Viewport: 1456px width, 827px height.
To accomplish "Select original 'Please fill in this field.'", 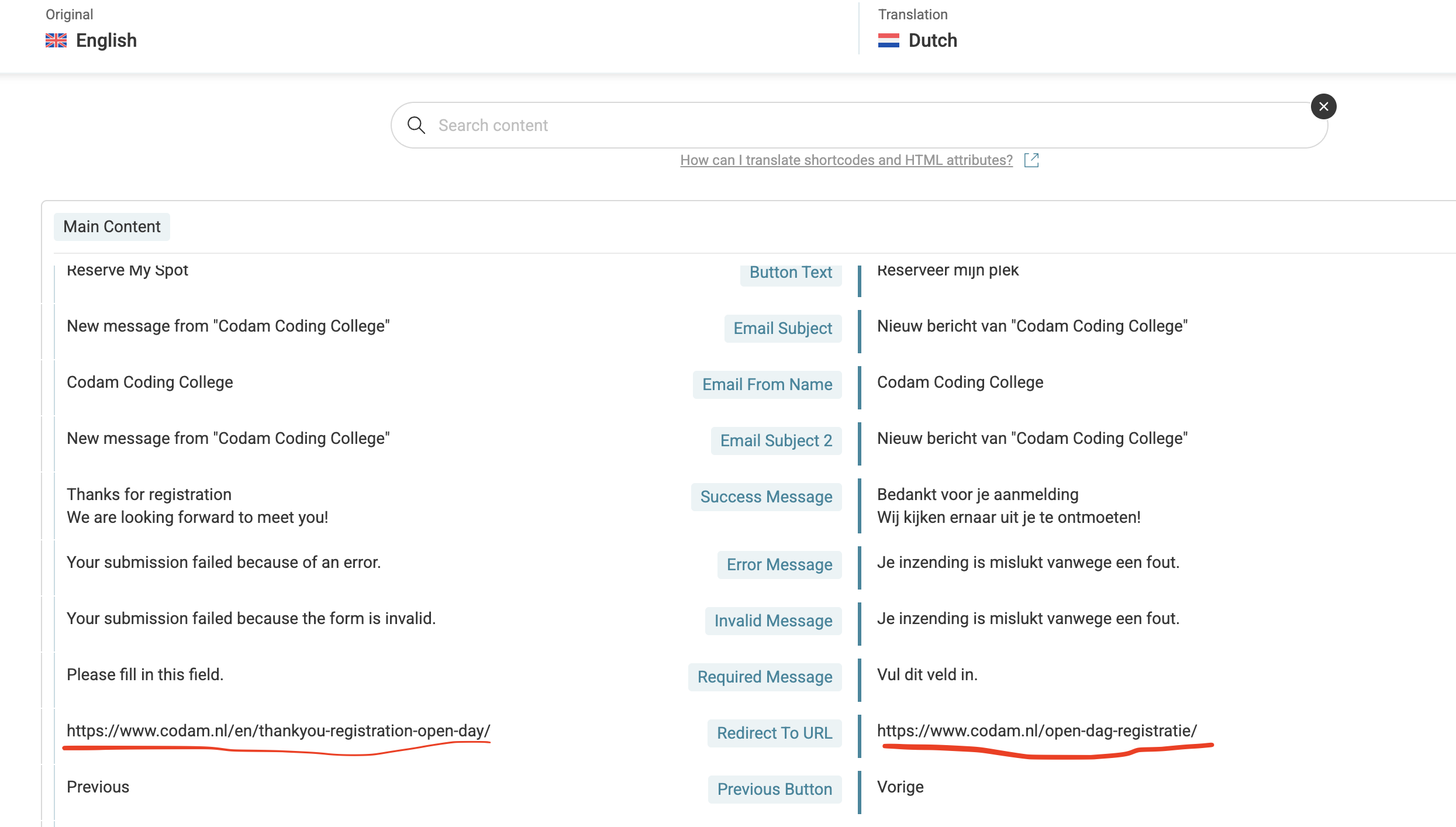I will [145, 675].
